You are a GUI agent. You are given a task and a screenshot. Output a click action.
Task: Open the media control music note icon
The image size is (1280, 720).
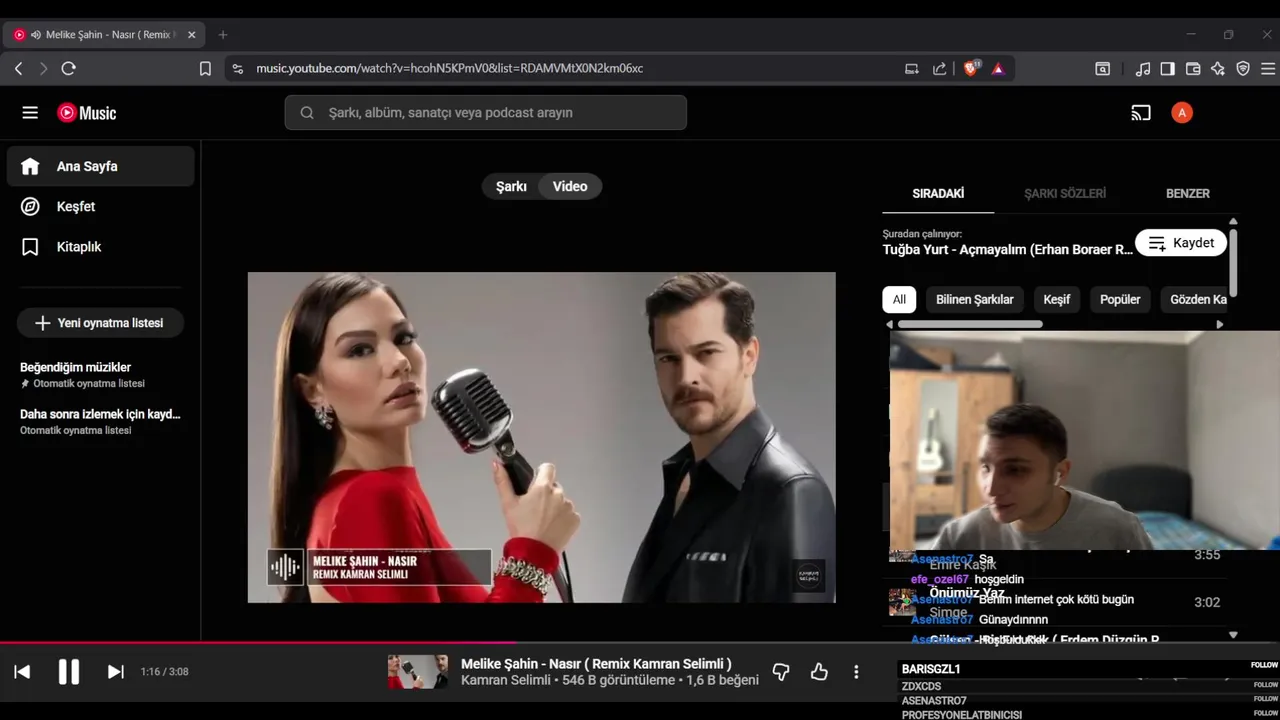coord(1142,68)
